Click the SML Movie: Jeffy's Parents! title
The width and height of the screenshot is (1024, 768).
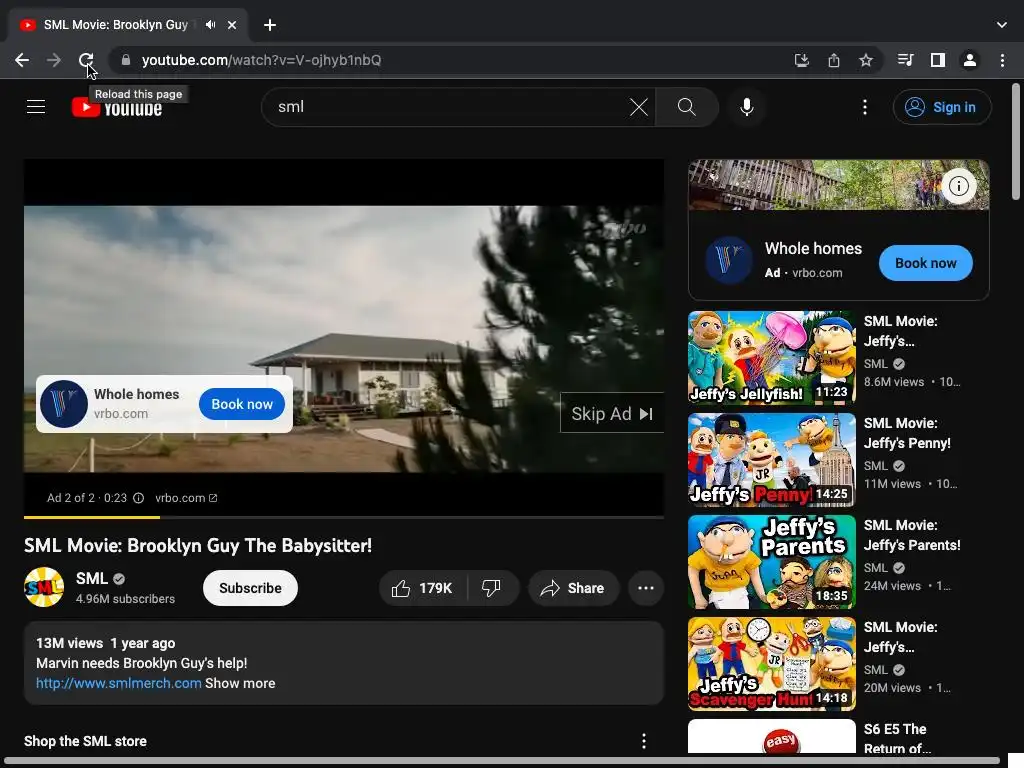pos(912,535)
